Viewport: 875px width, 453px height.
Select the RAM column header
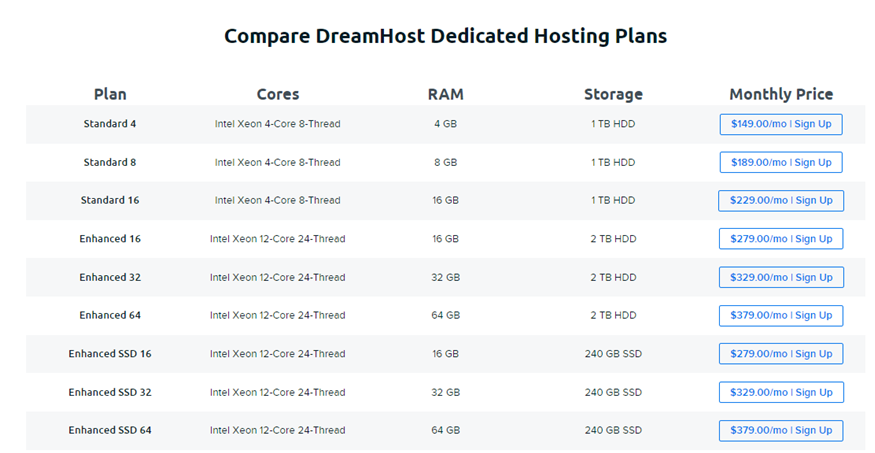coord(445,94)
